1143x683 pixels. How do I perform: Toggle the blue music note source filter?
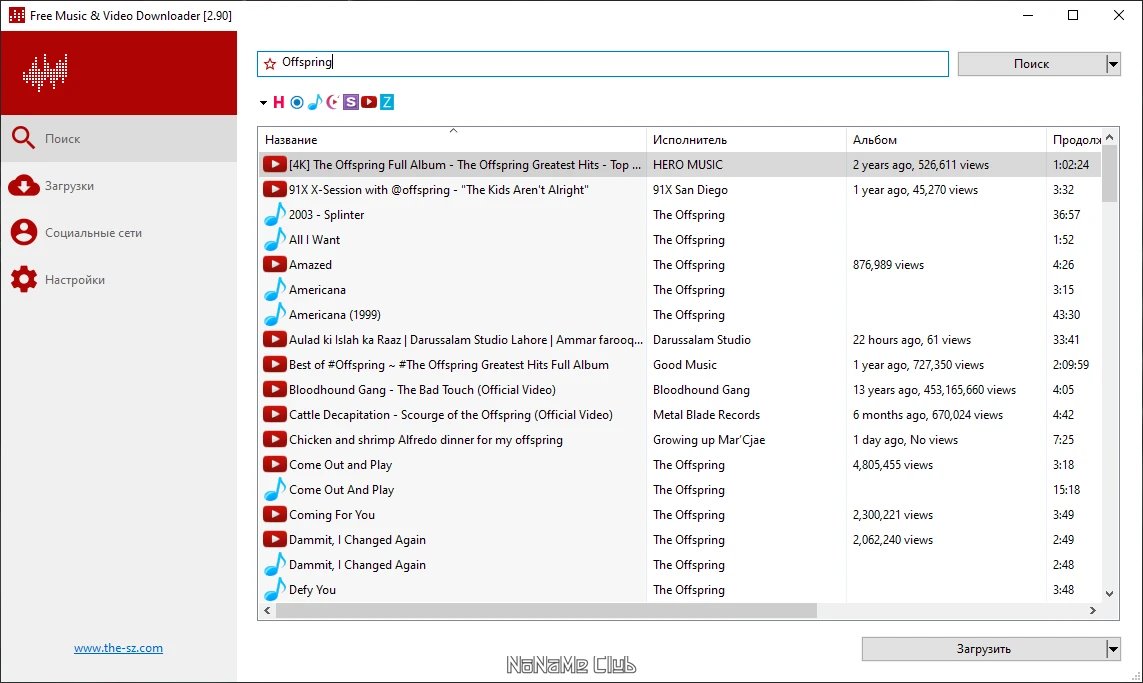315,102
